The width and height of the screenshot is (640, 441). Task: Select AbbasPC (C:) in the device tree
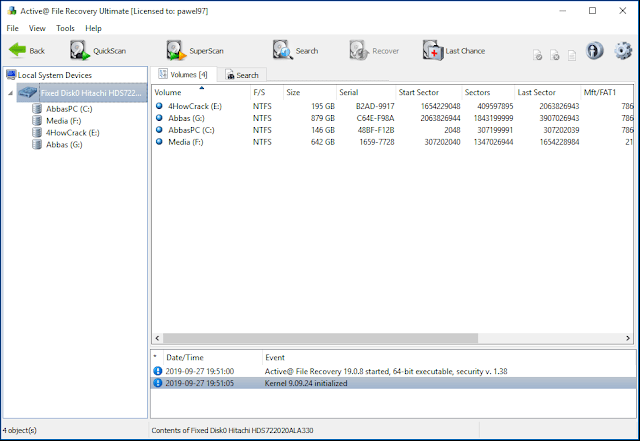(69, 109)
